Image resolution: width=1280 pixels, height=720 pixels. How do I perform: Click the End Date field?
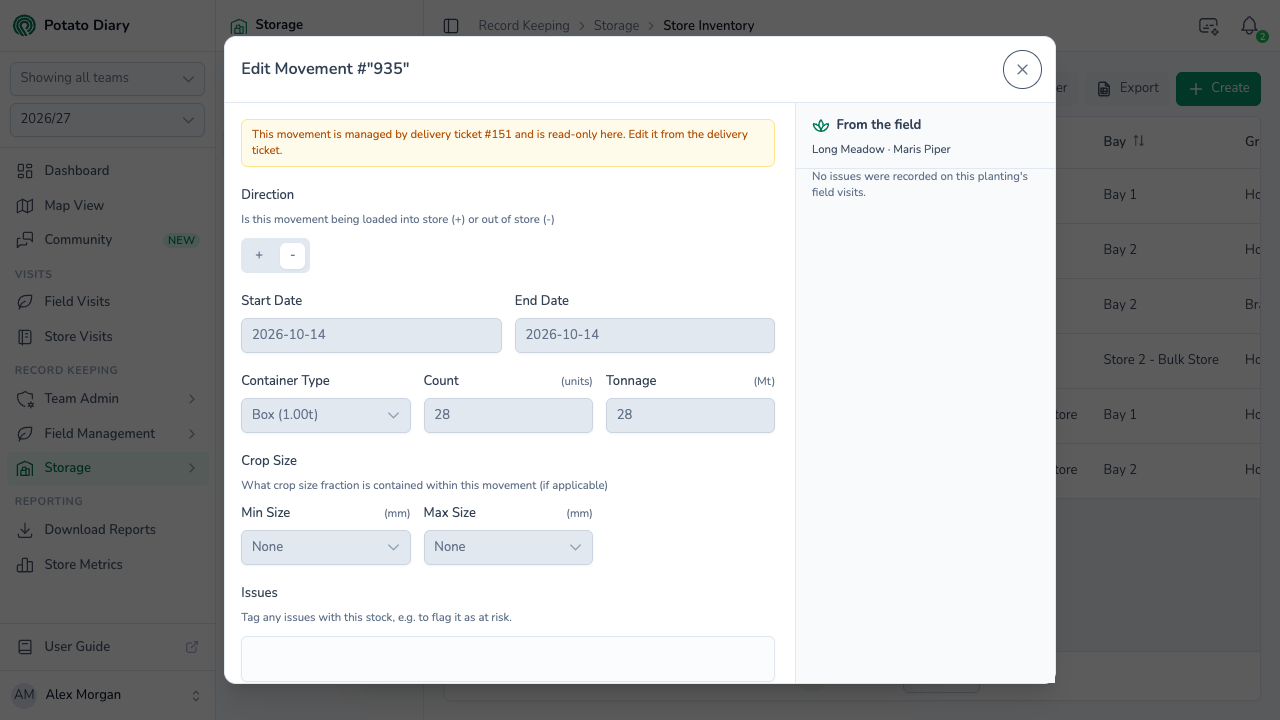coord(645,336)
